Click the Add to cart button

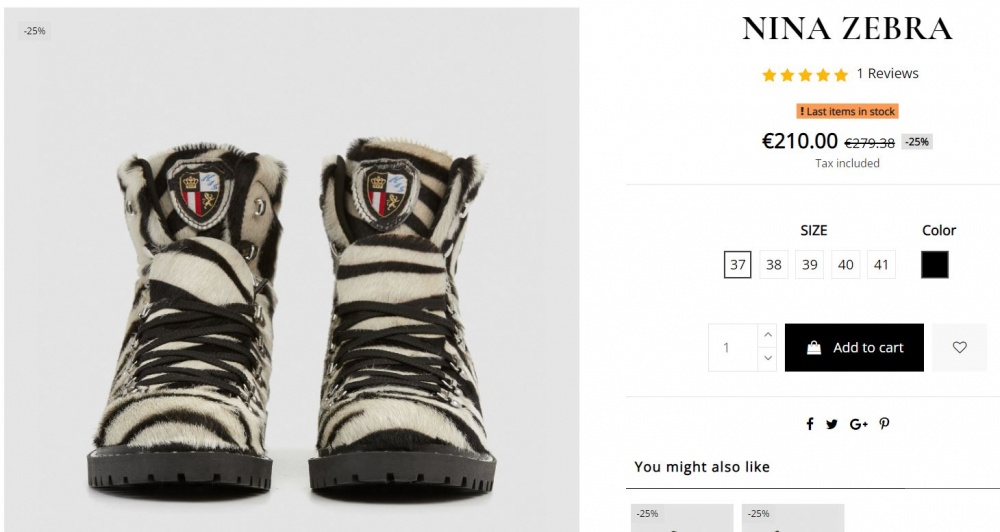point(854,347)
